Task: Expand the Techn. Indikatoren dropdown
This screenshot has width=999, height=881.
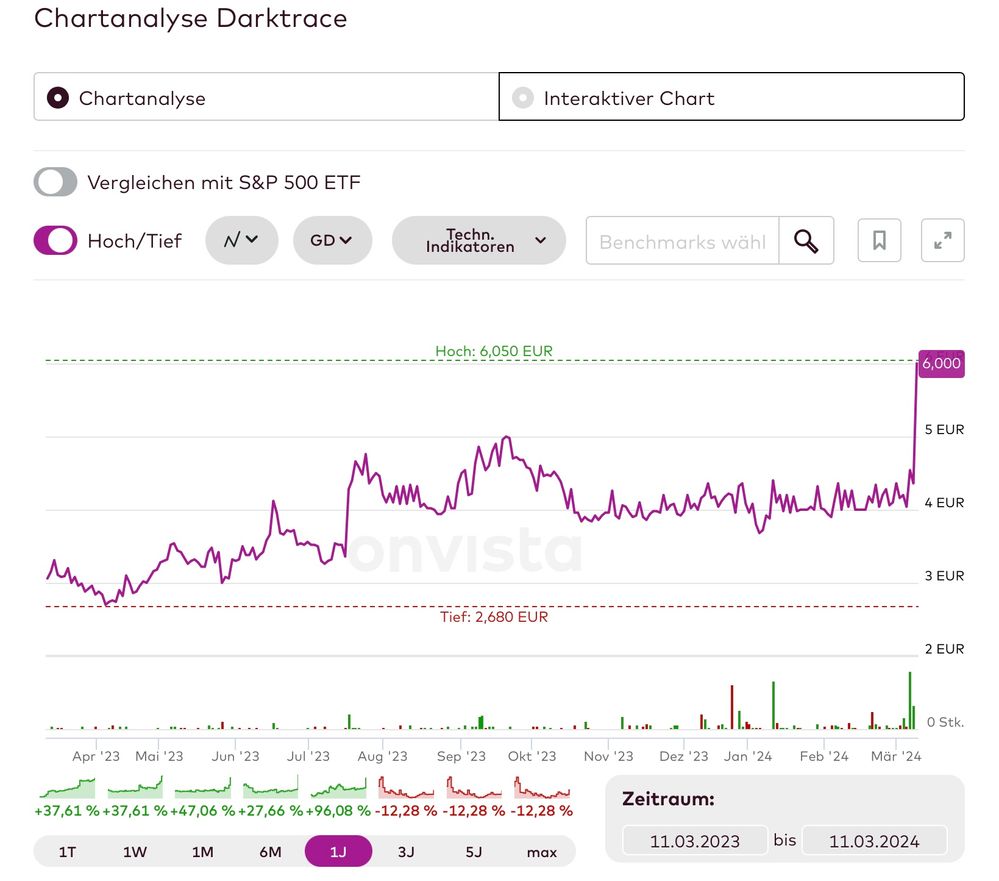Action: (x=478, y=240)
